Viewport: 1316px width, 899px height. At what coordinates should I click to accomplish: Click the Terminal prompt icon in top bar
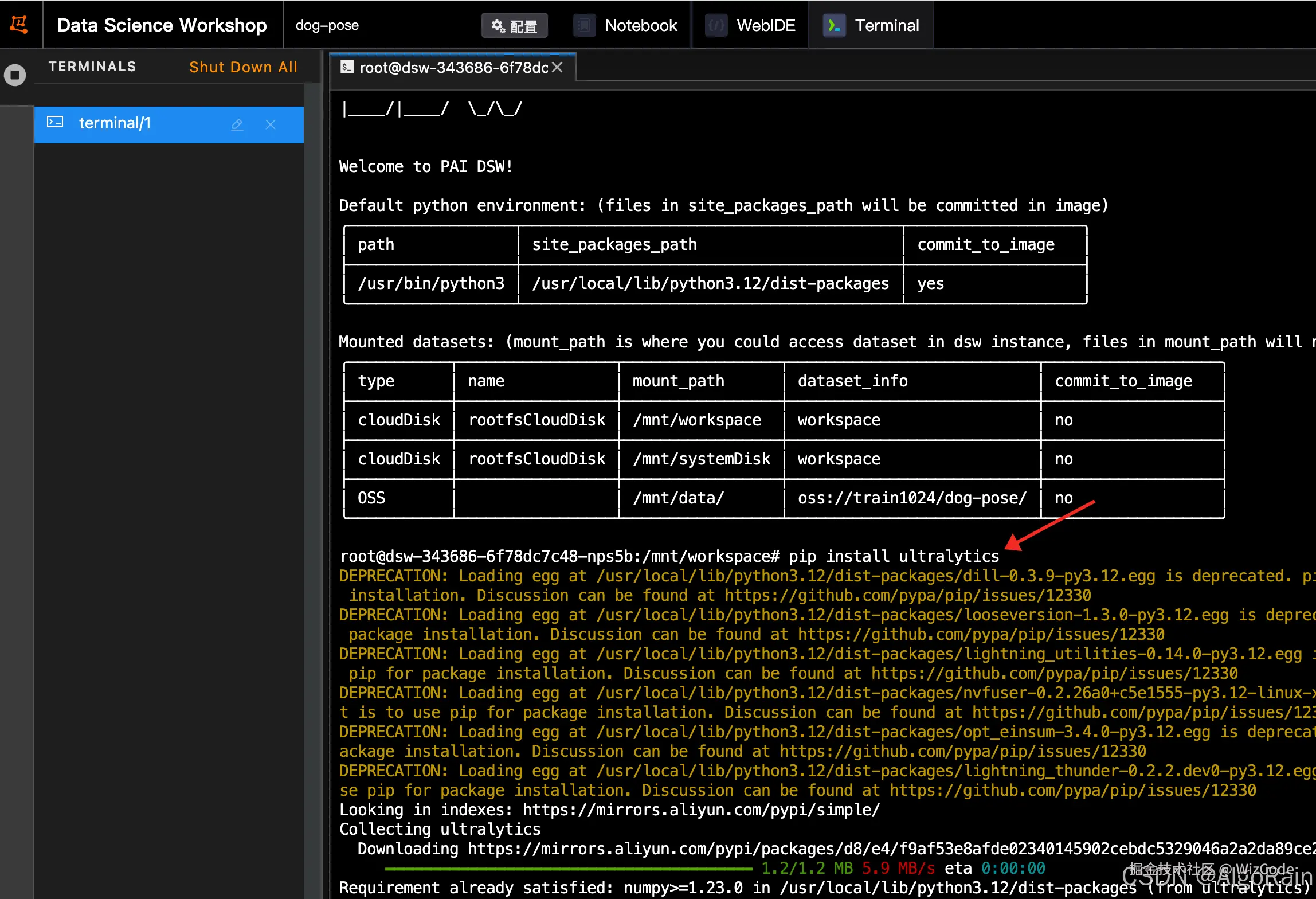coord(834,26)
